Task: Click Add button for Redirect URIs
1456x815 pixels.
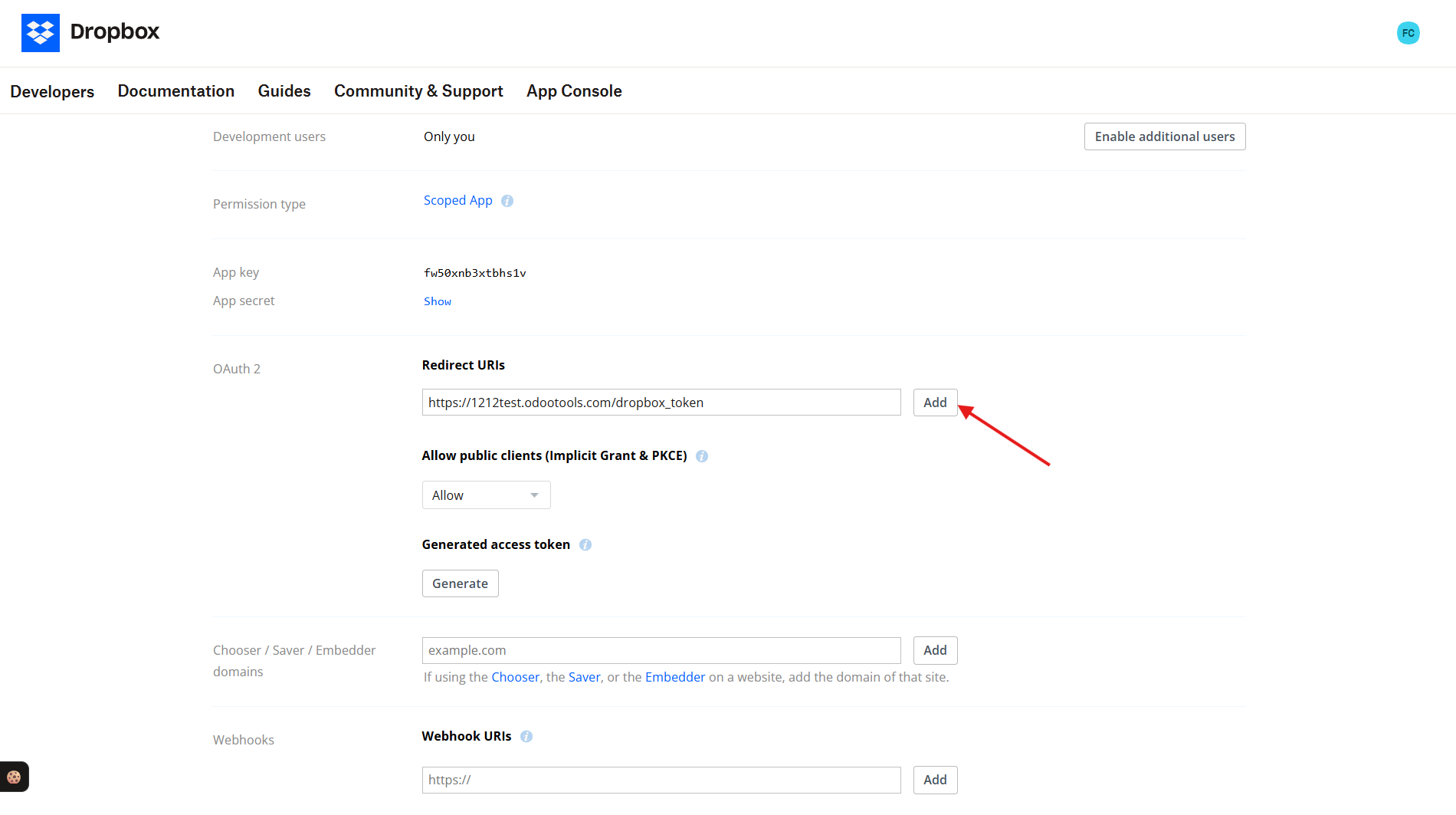Action: (x=935, y=403)
